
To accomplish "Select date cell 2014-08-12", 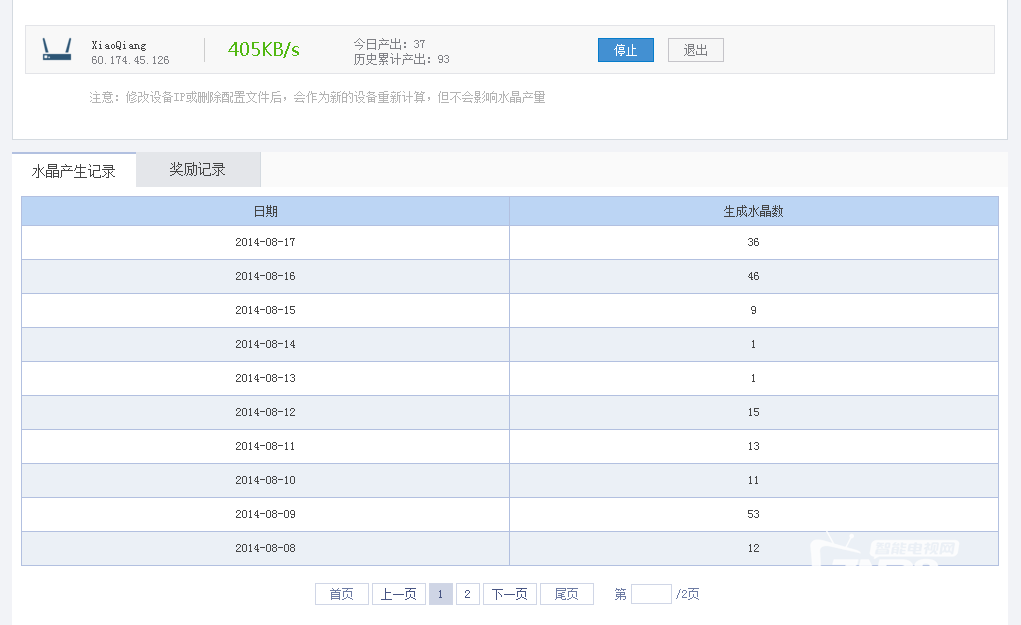I will point(266,412).
